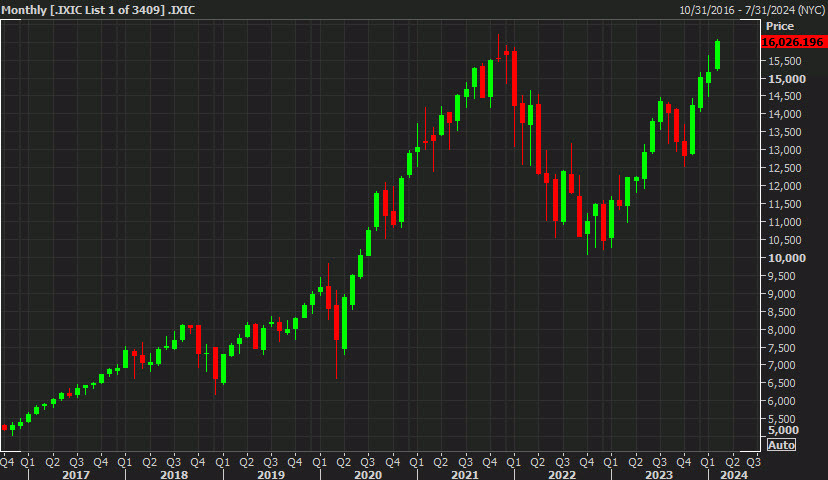Viewport: 828px width, 480px height.
Task: Click the 2023 year label
Action: [x=659, y=474]
